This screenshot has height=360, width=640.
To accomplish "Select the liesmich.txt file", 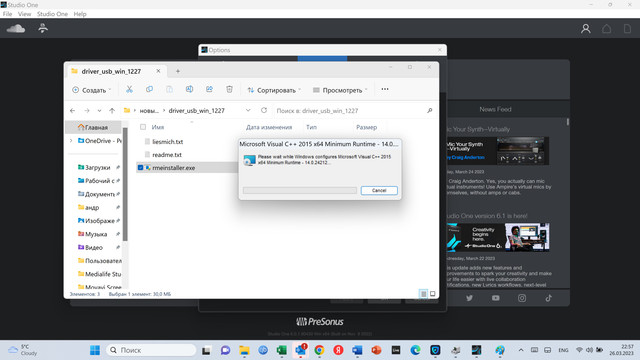I will tap(167, 142).
